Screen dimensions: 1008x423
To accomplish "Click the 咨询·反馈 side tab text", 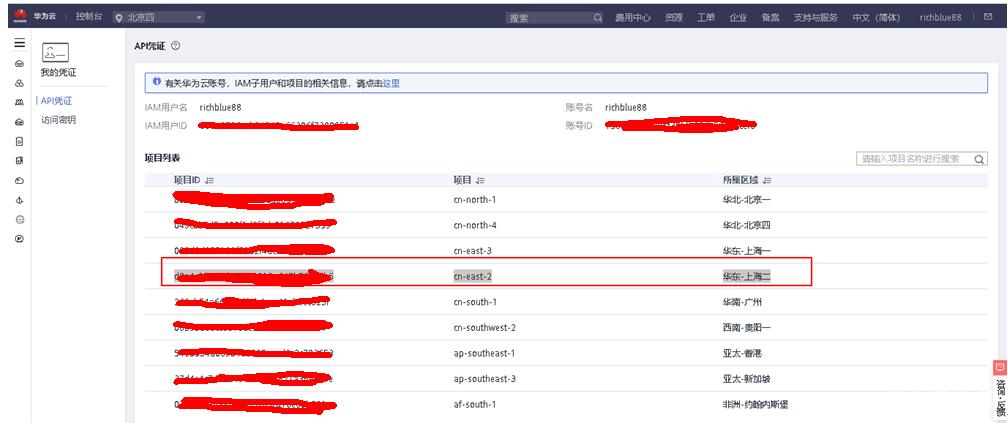I will tap(1000, 397).
